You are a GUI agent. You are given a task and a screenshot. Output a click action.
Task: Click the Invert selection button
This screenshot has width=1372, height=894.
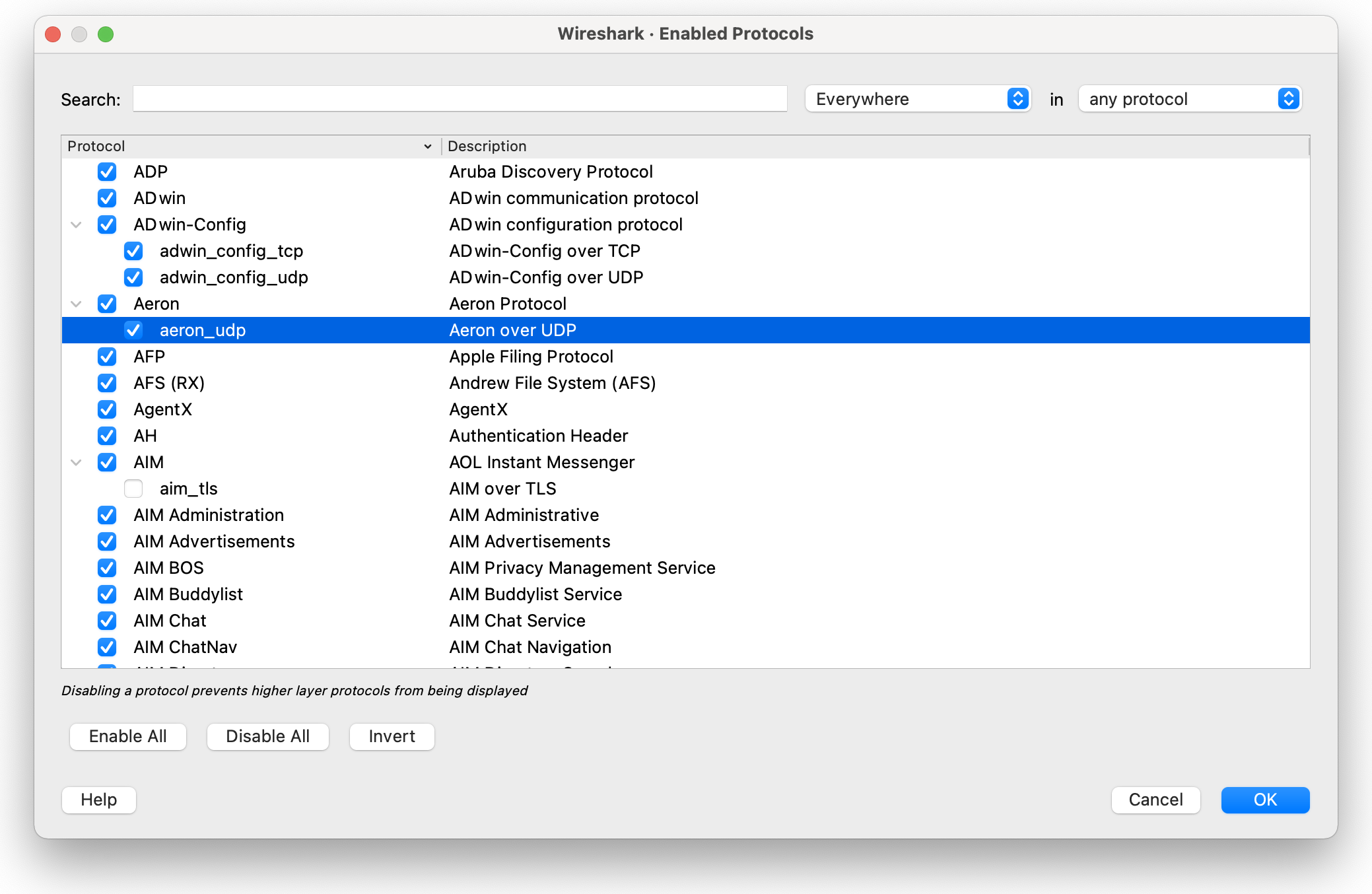point(391,736)
